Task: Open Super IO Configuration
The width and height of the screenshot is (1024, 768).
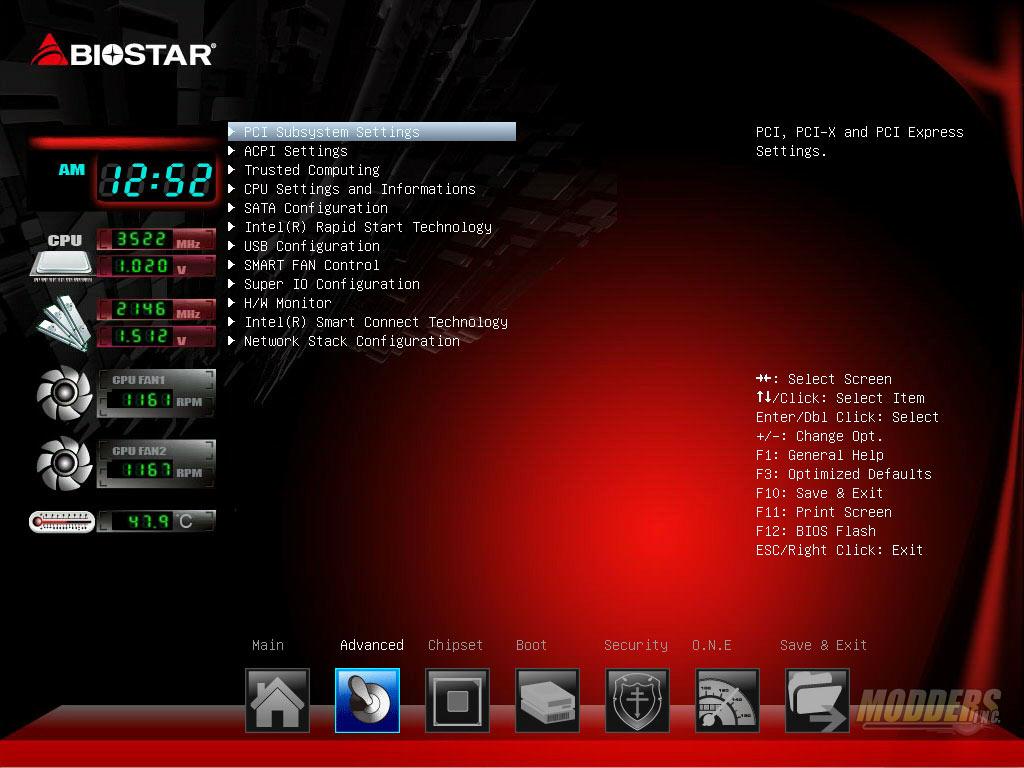Action: click(332, 284)
